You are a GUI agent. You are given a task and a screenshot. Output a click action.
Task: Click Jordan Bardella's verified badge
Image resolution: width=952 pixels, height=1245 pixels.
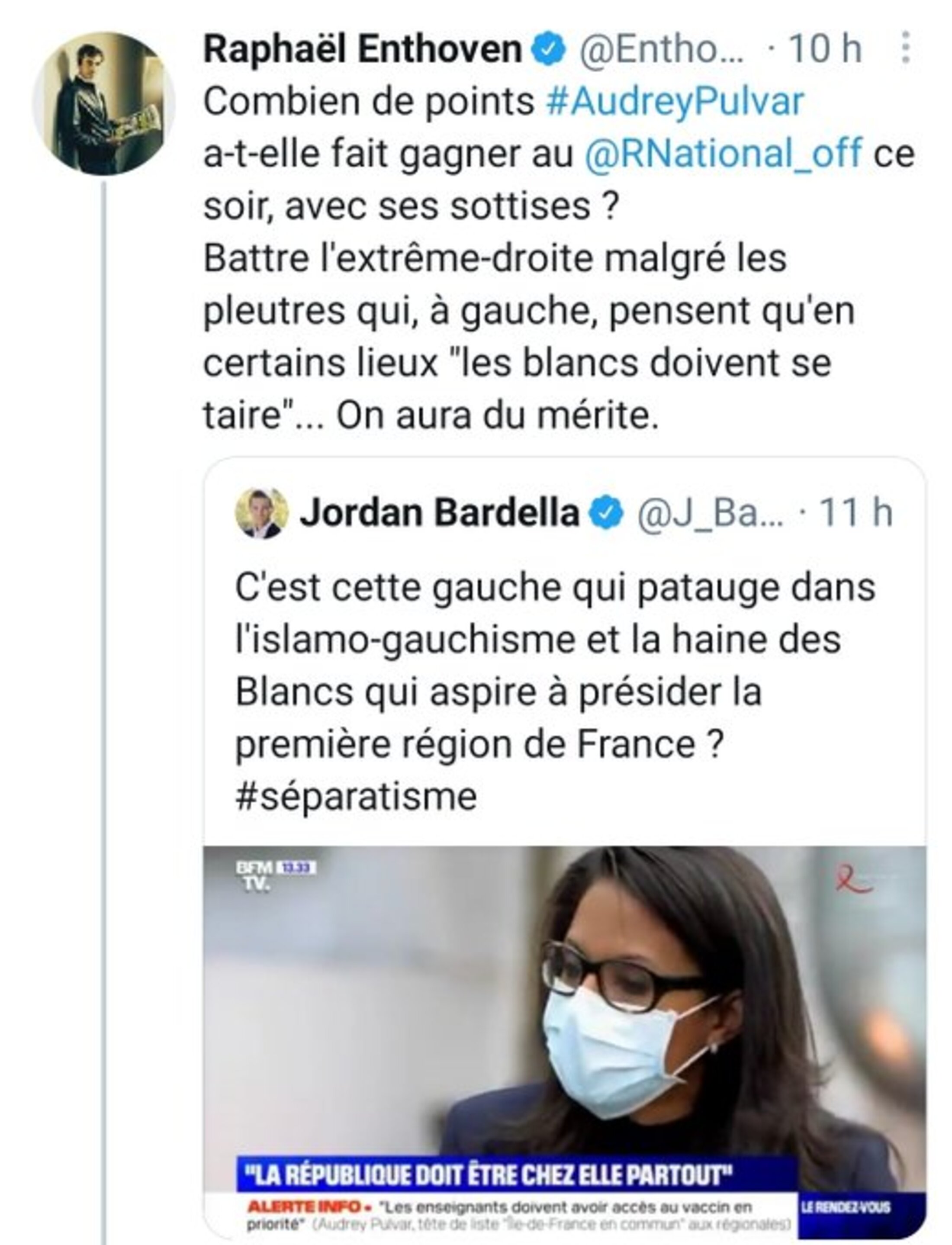[606, 513]
